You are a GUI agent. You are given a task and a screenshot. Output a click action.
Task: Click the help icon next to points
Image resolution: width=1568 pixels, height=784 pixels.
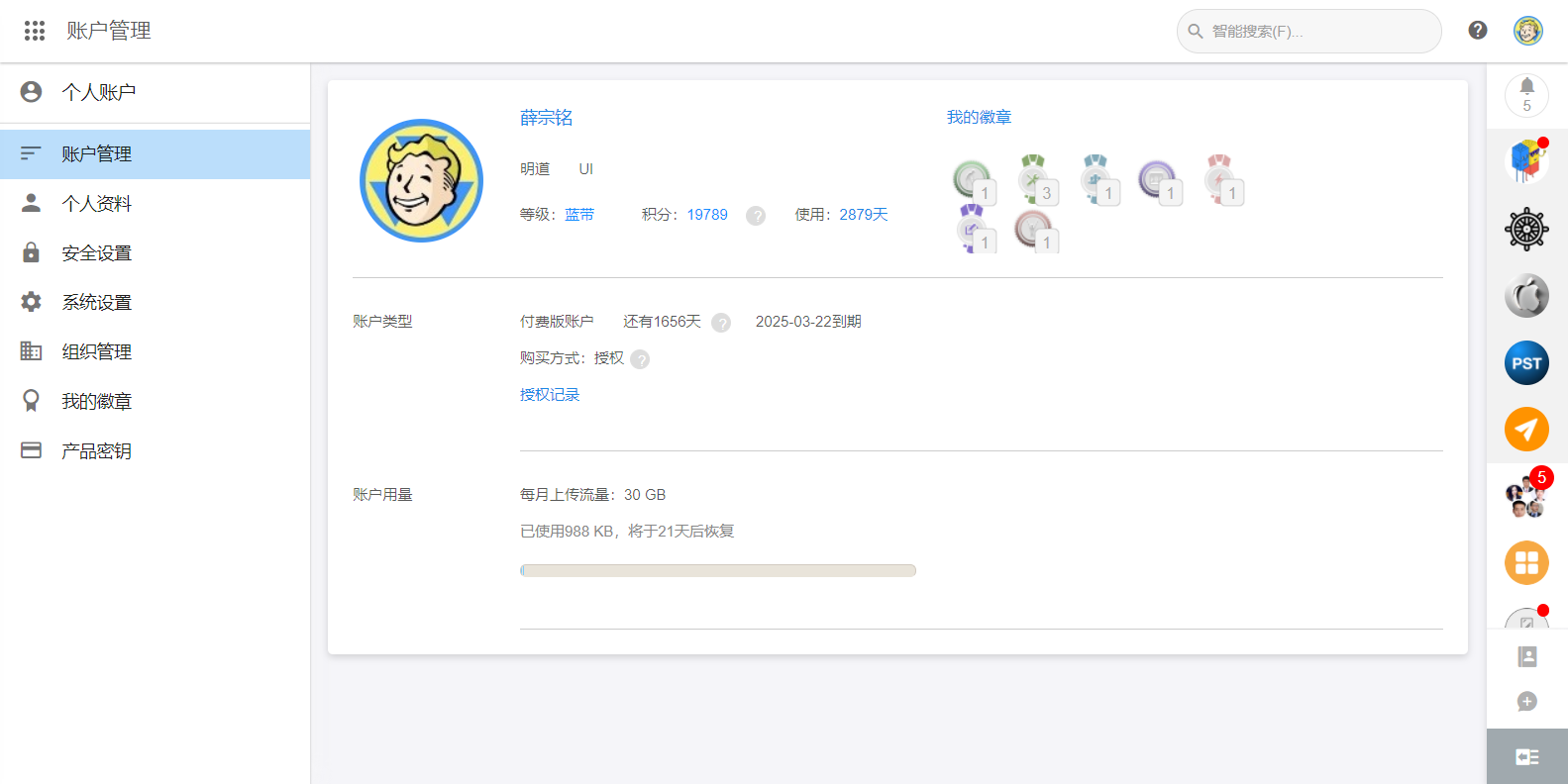point(756,216)
